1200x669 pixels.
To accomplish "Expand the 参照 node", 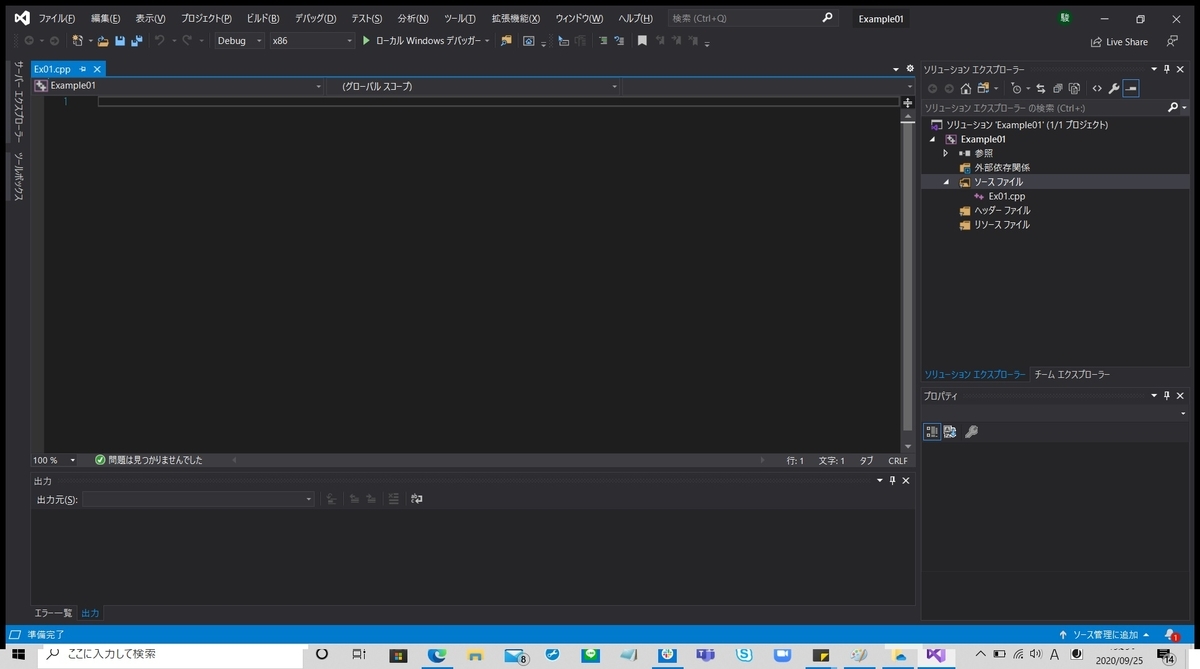I will click(946, 153).
